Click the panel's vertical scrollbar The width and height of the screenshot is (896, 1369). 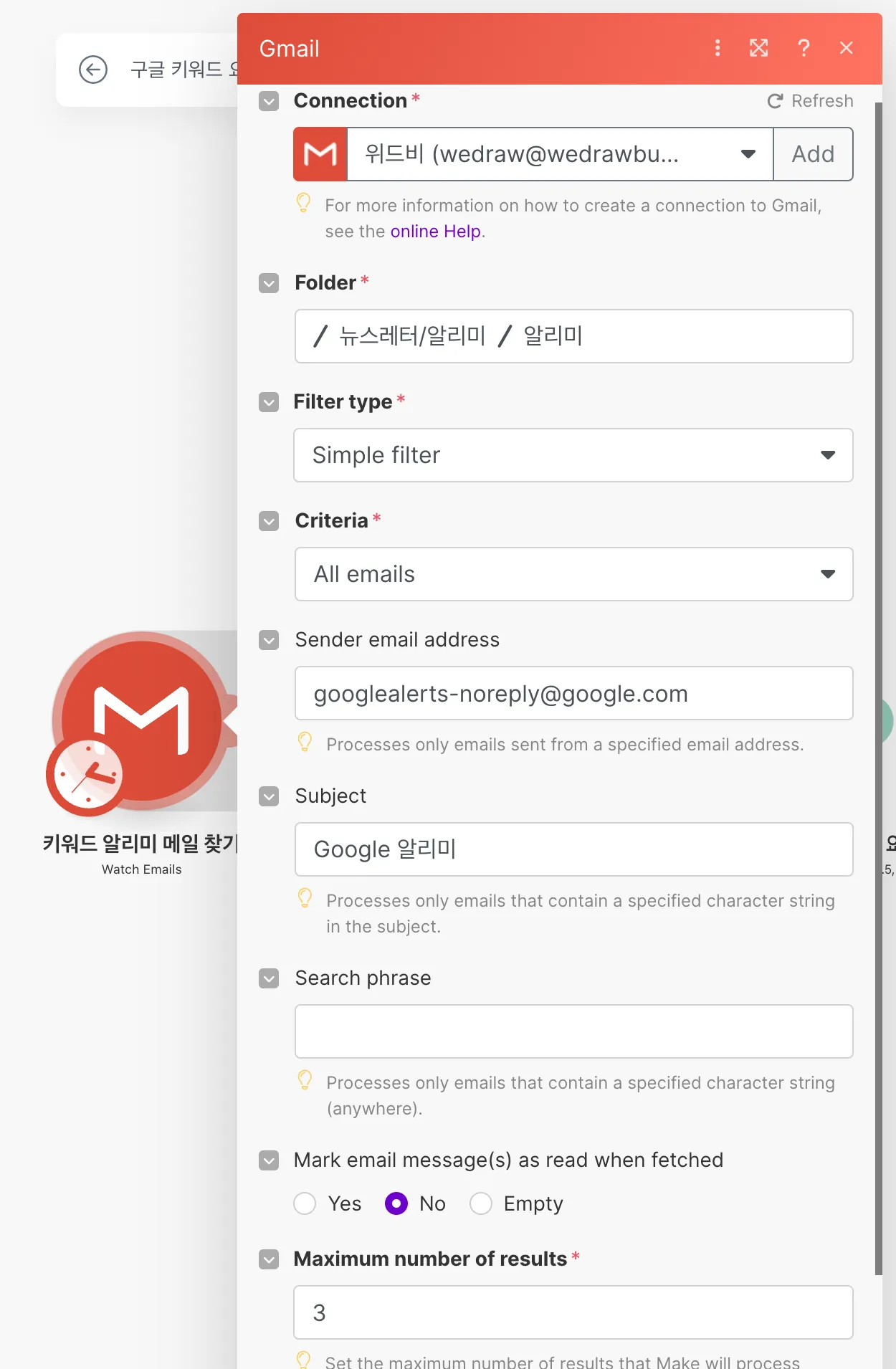[x=879, y=688]
